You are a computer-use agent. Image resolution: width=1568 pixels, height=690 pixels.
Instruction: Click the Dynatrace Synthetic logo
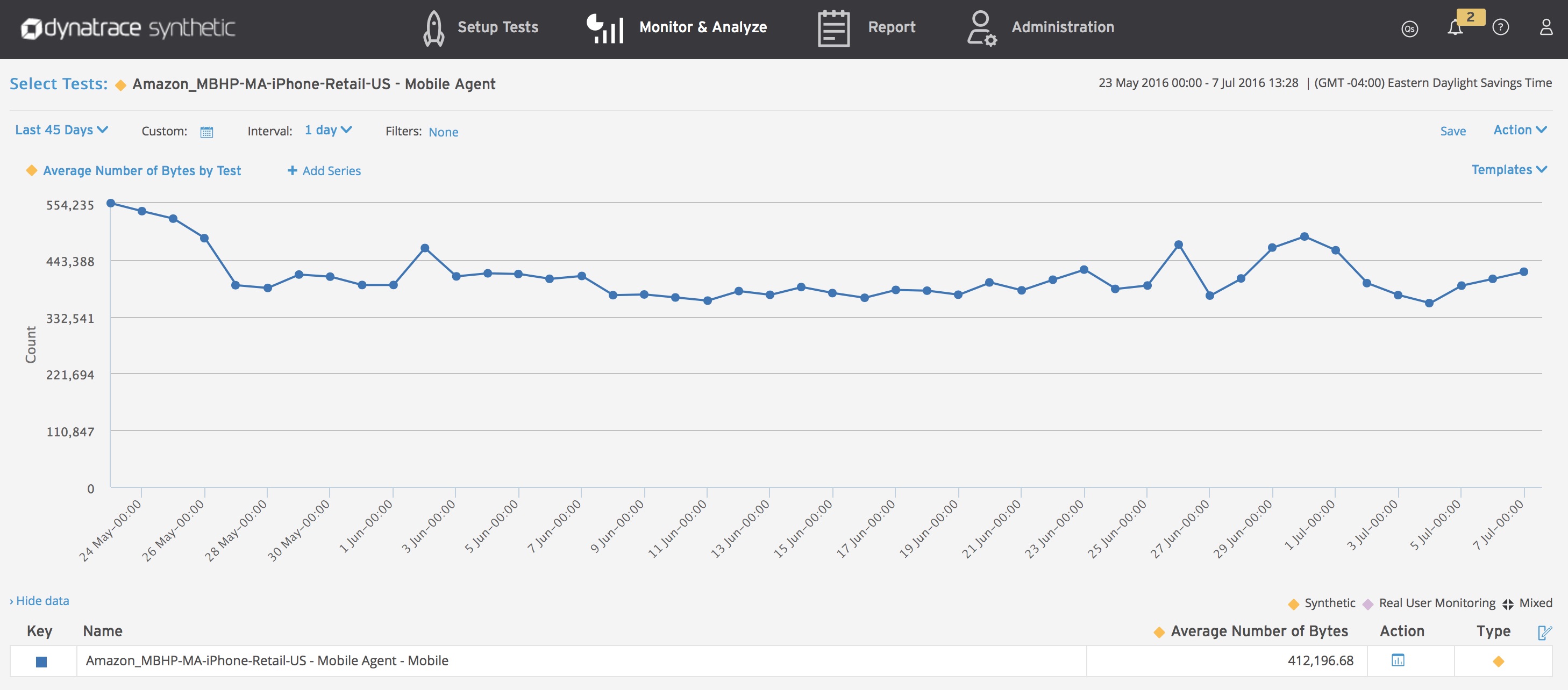[128, 28]
